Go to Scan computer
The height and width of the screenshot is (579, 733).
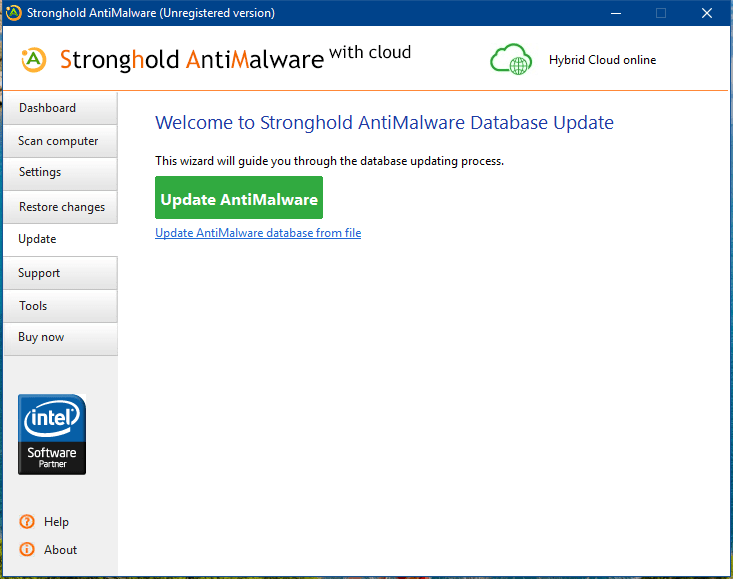click(60, 141)
